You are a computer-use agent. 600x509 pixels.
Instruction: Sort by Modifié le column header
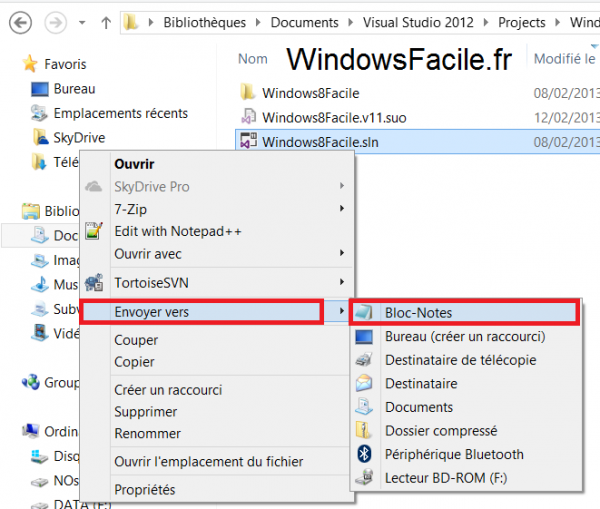click(565, 59)
